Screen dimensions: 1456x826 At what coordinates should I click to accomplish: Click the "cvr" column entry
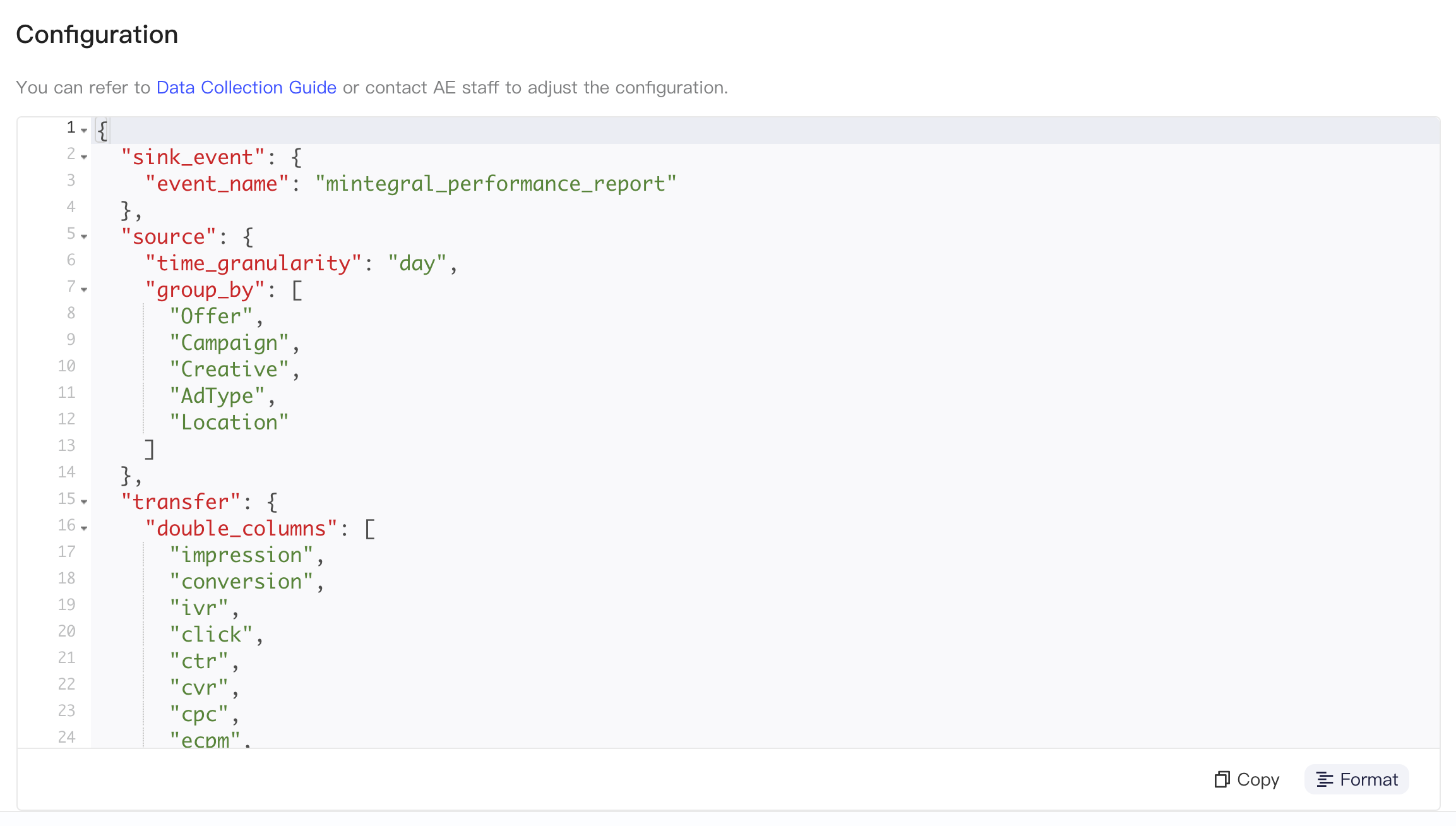(199, 688)
